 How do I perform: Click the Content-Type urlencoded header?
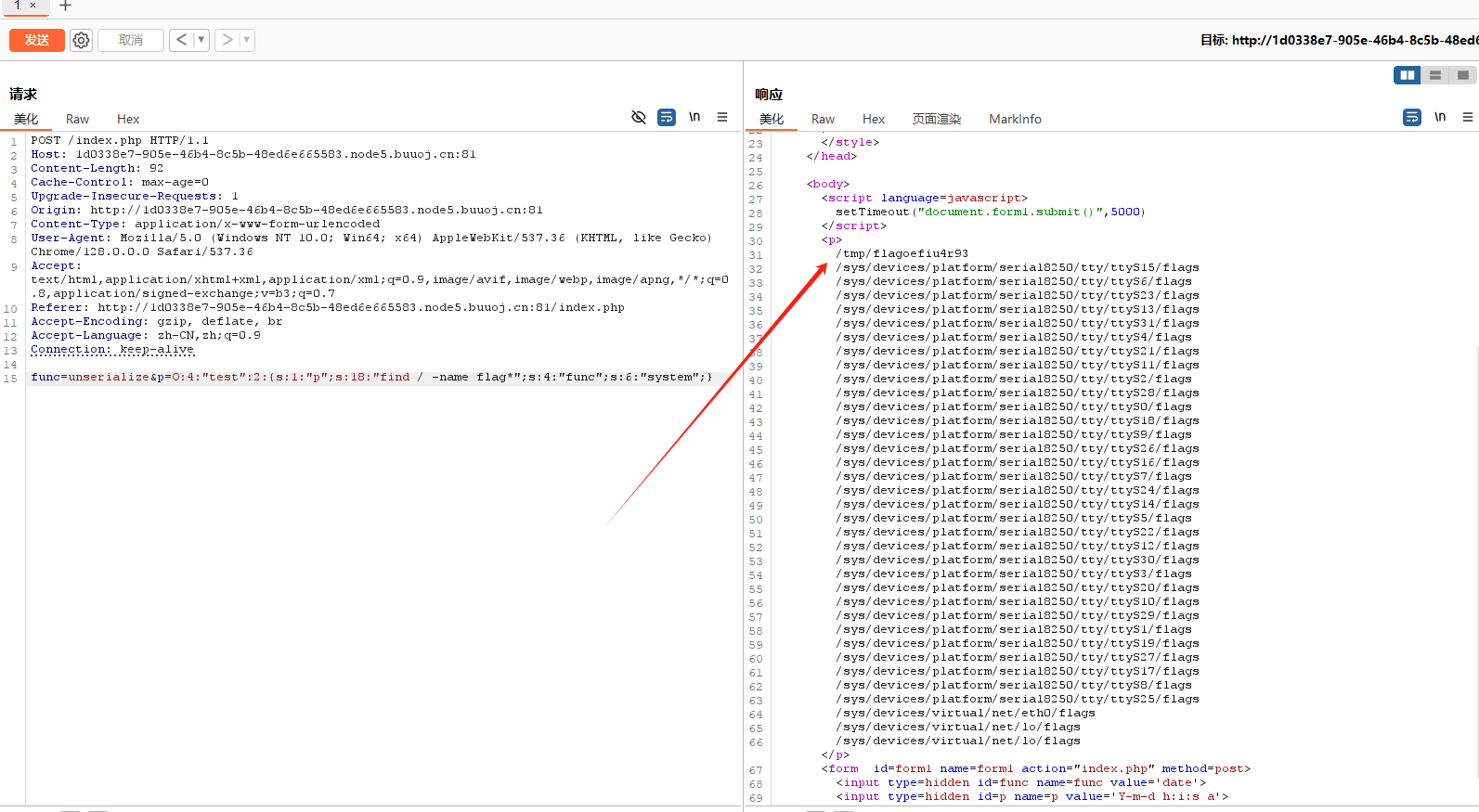205,224
